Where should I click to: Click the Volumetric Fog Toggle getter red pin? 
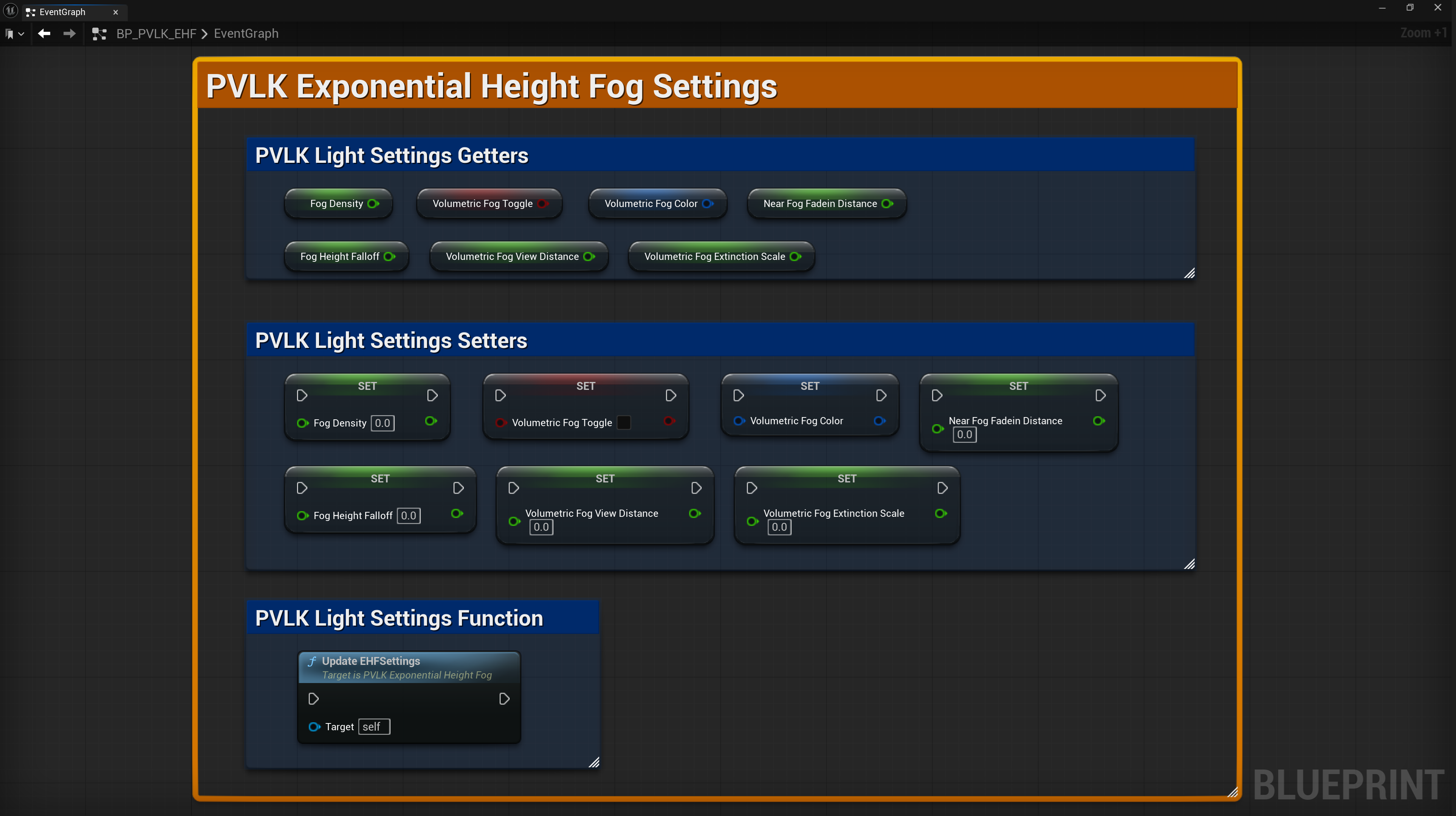pyautogui.click(x=543, y=204)
